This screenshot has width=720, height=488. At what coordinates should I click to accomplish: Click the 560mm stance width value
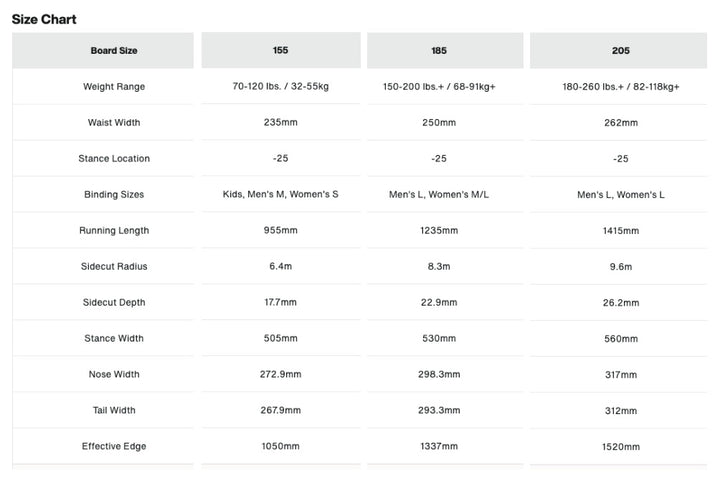point(621,338)
